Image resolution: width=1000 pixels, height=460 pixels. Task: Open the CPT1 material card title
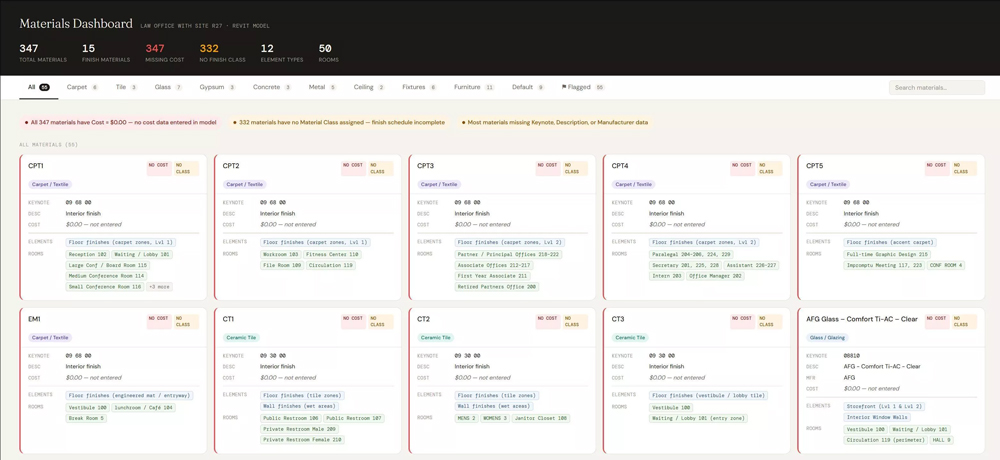[36, 166]
